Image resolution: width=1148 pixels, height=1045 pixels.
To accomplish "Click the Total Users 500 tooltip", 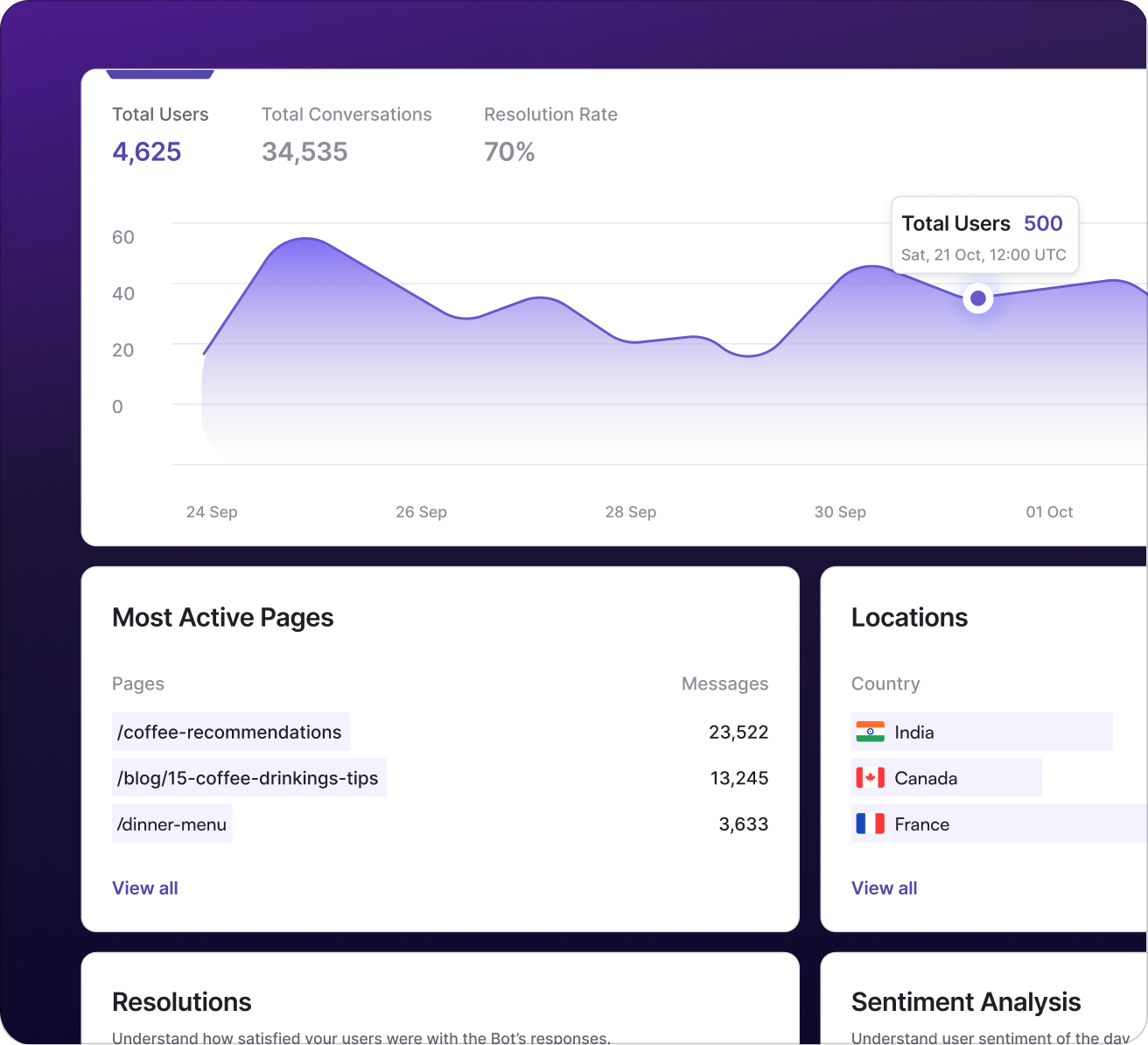I will pyautogui.click(x=983, y=235).
